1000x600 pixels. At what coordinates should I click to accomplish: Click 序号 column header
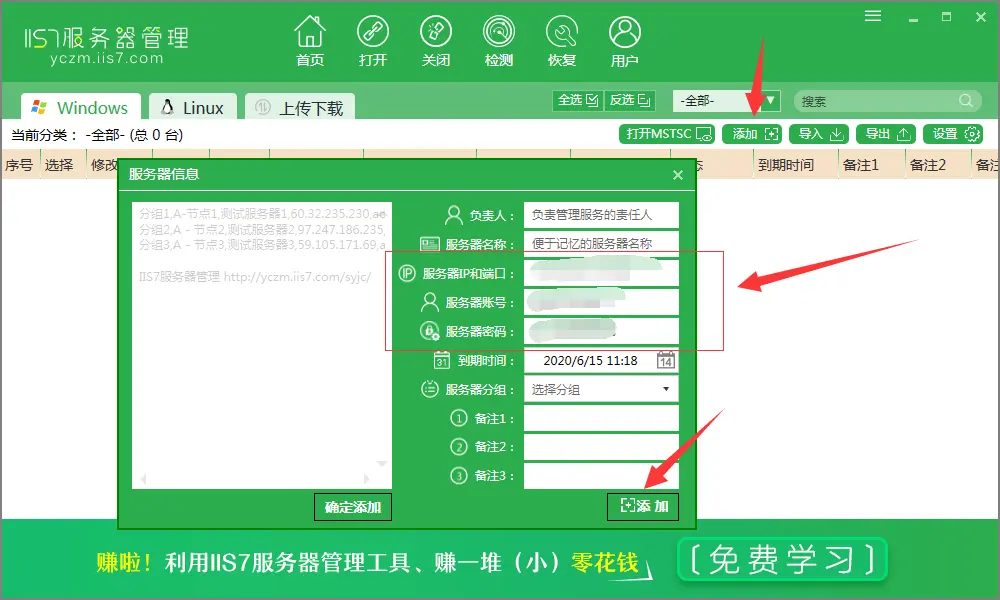coord(20,165)
